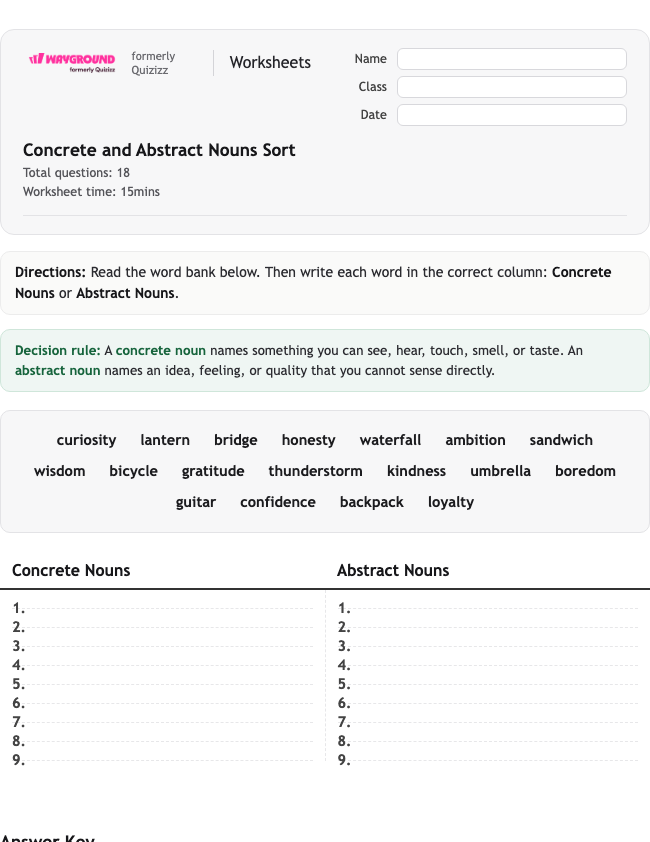This screenshot has width=650, height=842.
Task: Click the word 'wisdom' in word bank
Action: [x=60, y=471]
